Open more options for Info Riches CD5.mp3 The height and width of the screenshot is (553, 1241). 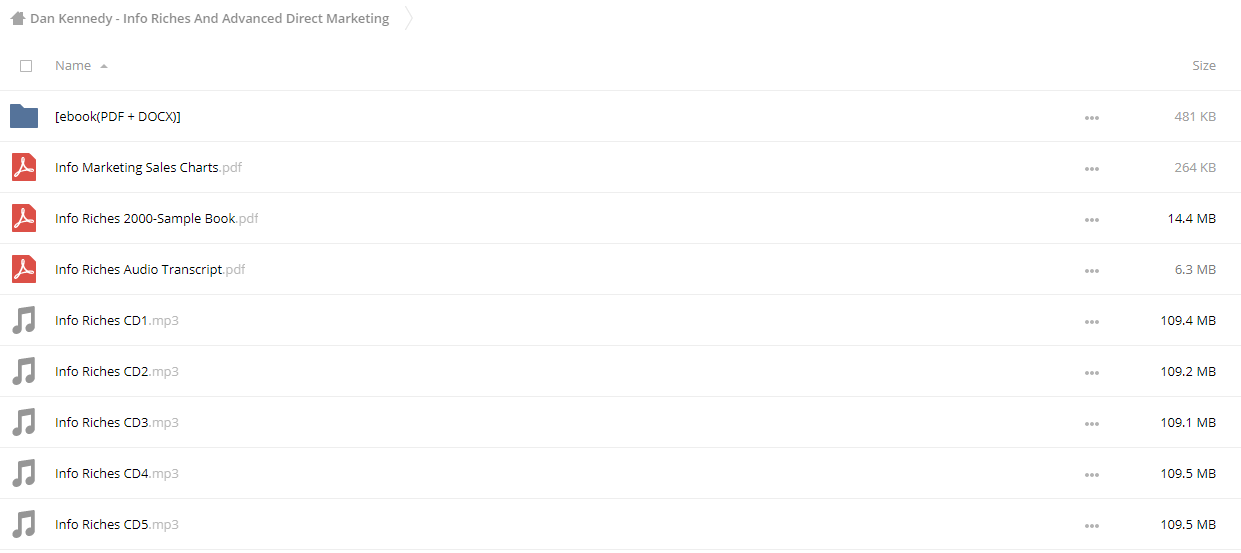tap(1091, 525)
